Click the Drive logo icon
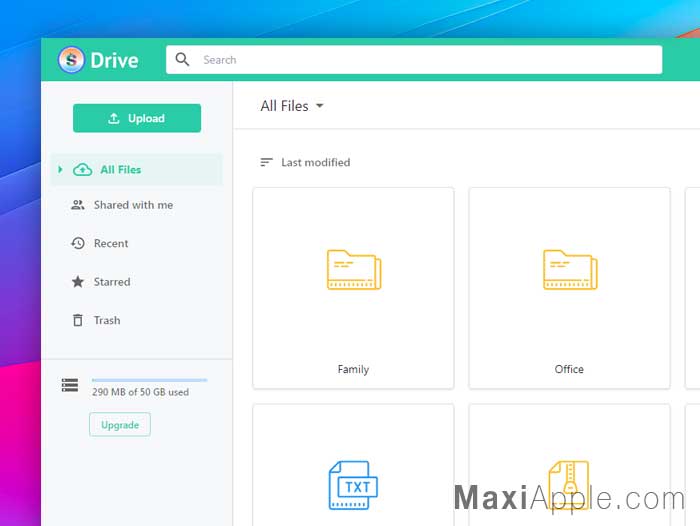This screenshot has height=526, width=700. (71, 59)
